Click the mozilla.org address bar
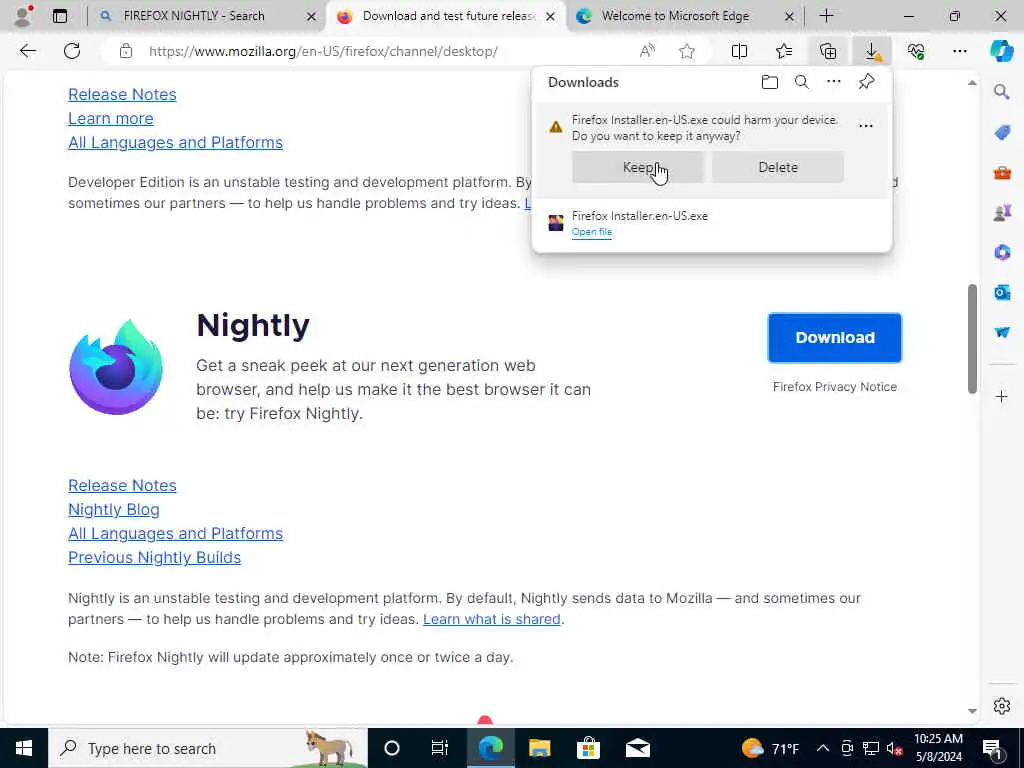Image resolution: width=1024 pixels, height=768 pixels. pos(323,51)
